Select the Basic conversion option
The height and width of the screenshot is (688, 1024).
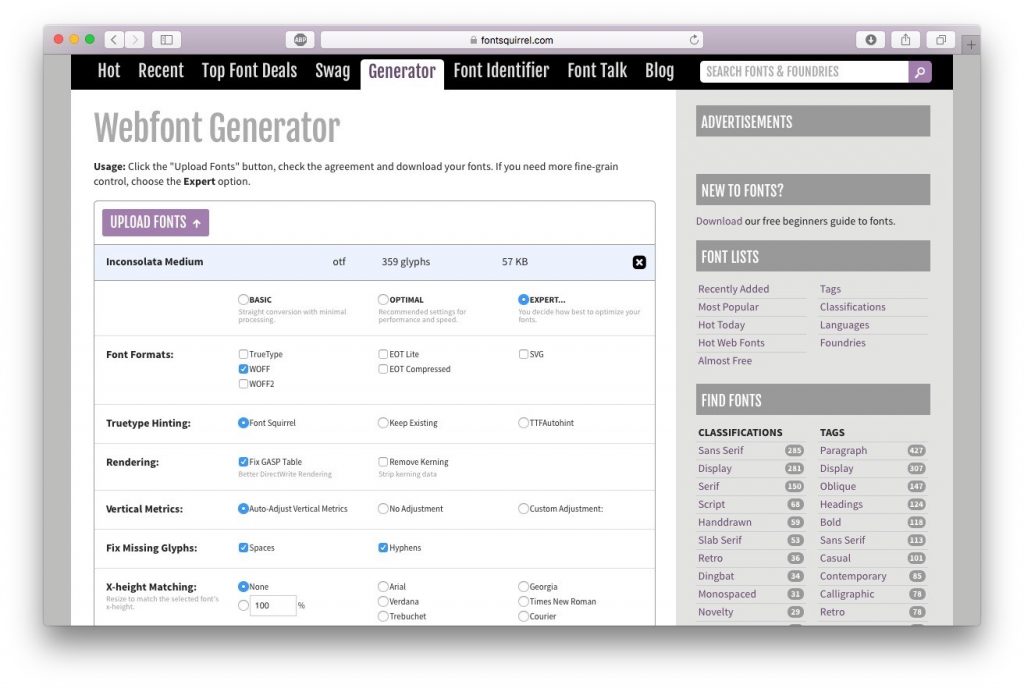(x=243, y=300)
